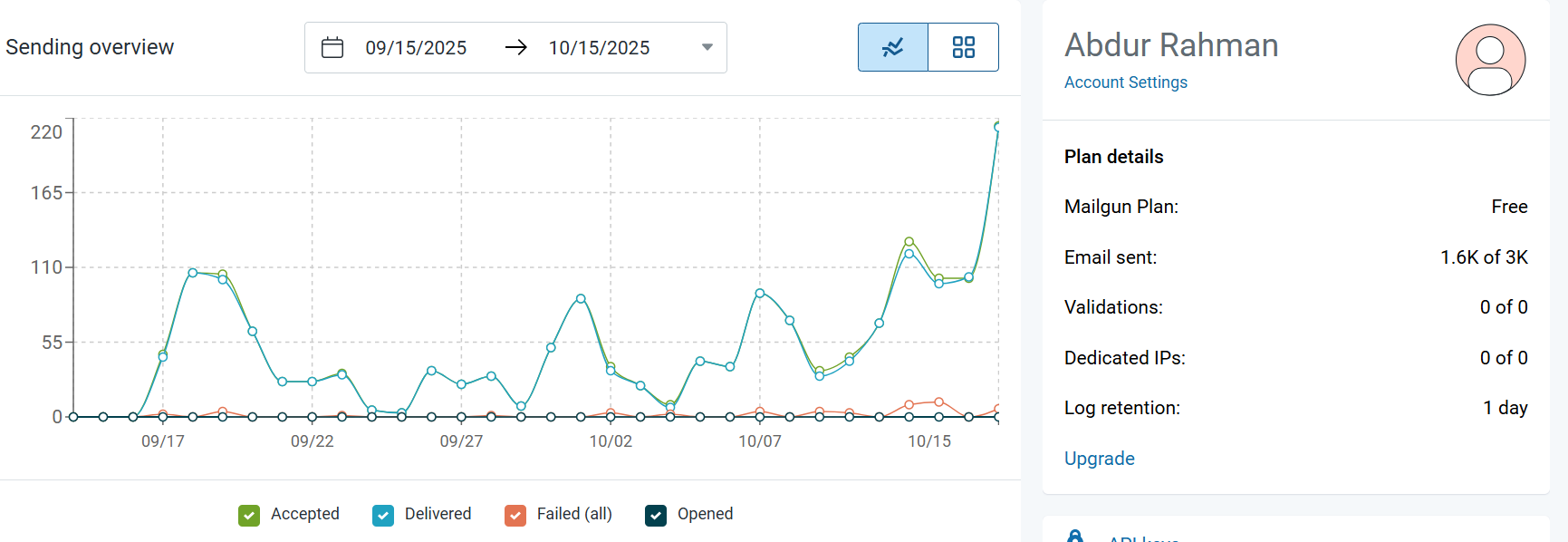The height and width of the screenshot is (542, 1568).
Task: Uncheck the Failed (all) series
Action: point(515,515)
